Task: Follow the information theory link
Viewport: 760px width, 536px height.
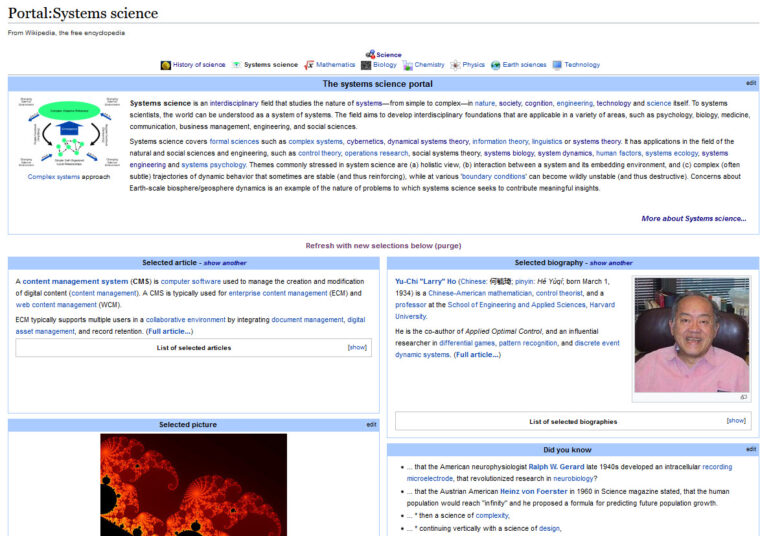Action: click(x=500, y=142)
